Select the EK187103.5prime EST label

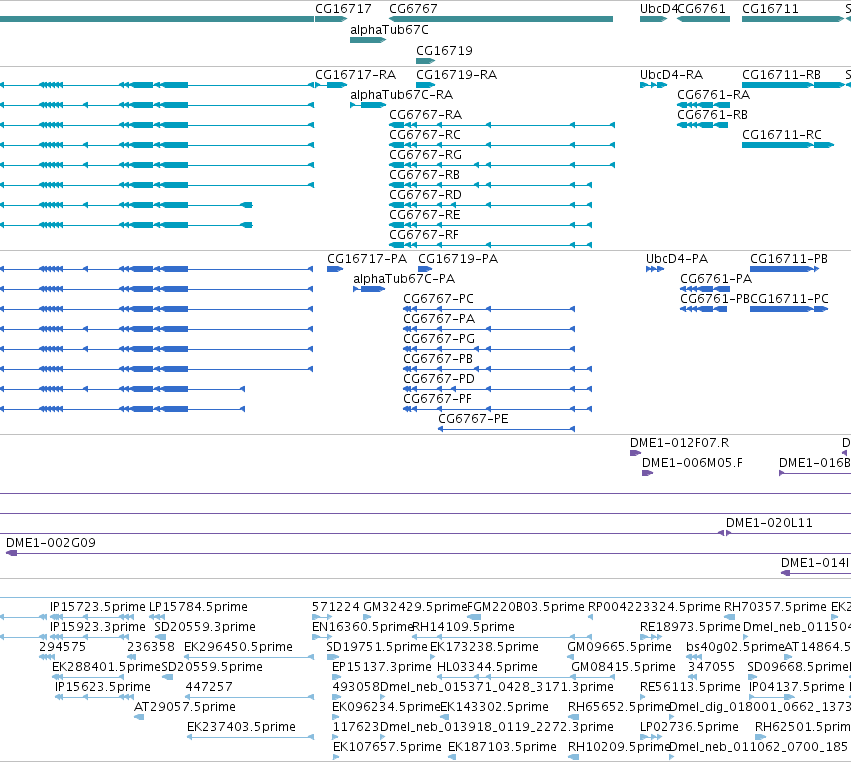pyautogui.click(x=502, y=746)
